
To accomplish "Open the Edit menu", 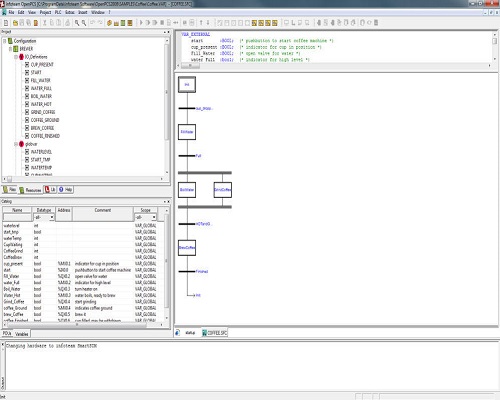I will pos(21,12).
